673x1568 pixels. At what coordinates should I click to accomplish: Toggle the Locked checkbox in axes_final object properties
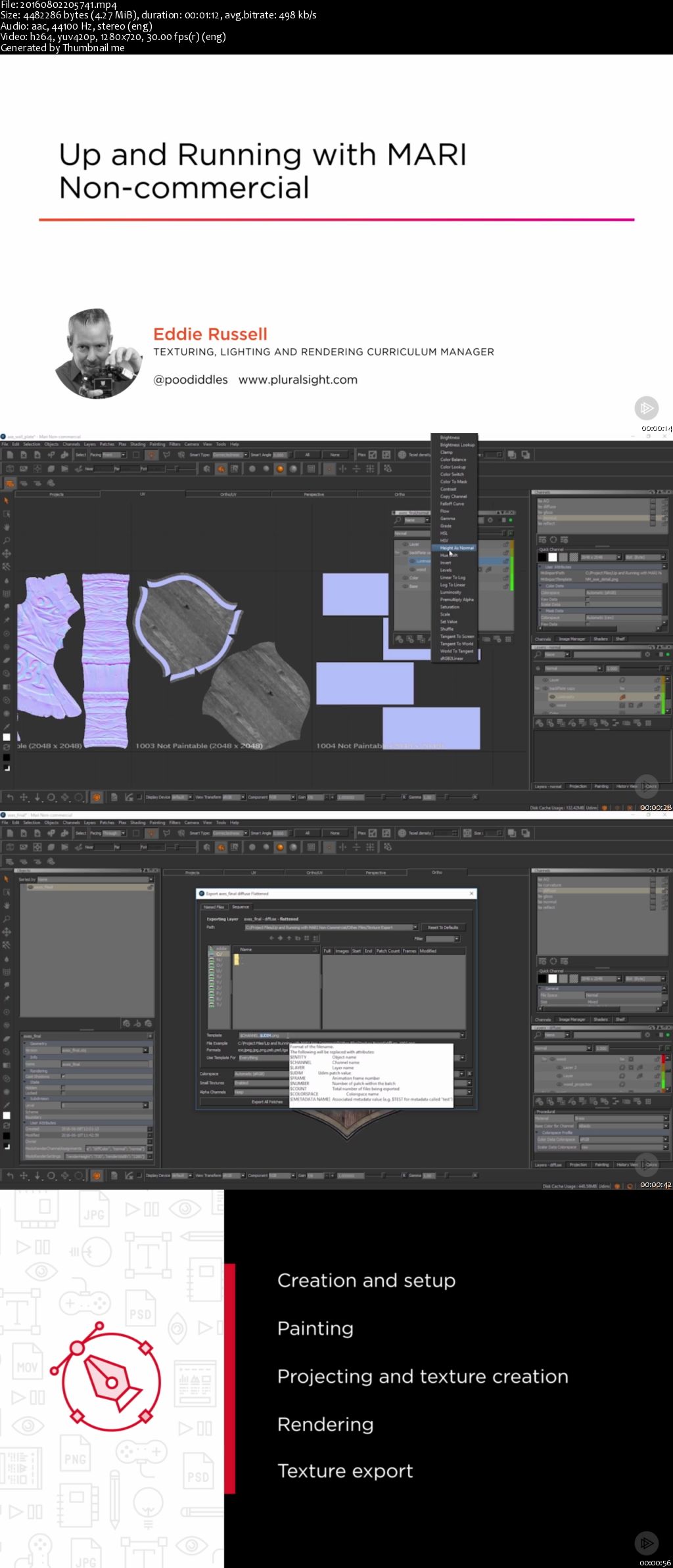coord(63,1093)
